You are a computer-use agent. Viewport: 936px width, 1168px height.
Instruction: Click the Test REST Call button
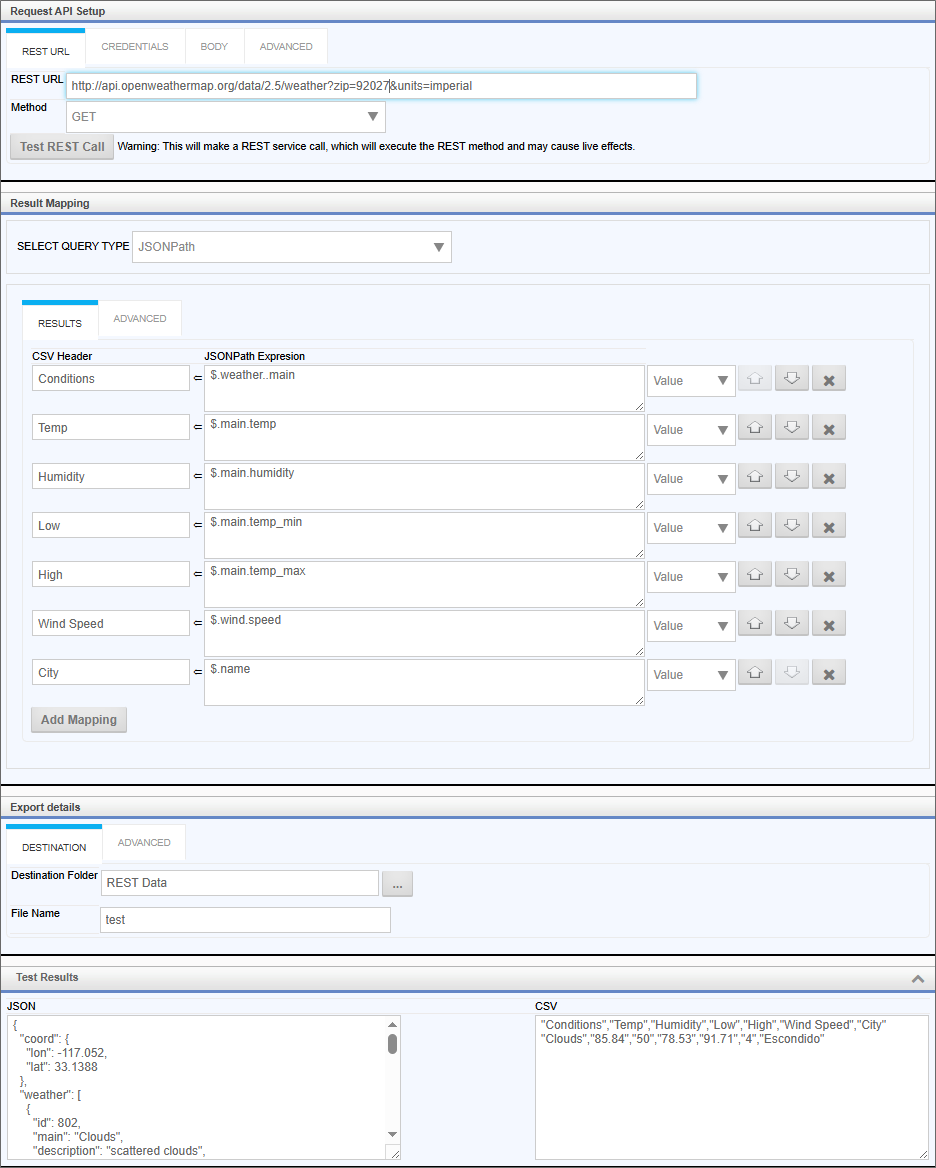coord(62,147)
